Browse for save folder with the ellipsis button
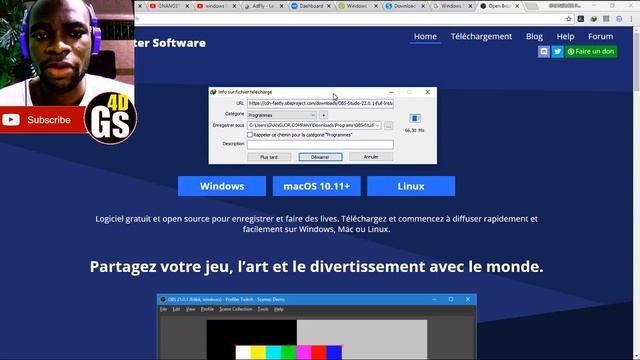The height and width of the screenshot is (360, 640). [388, 126]
